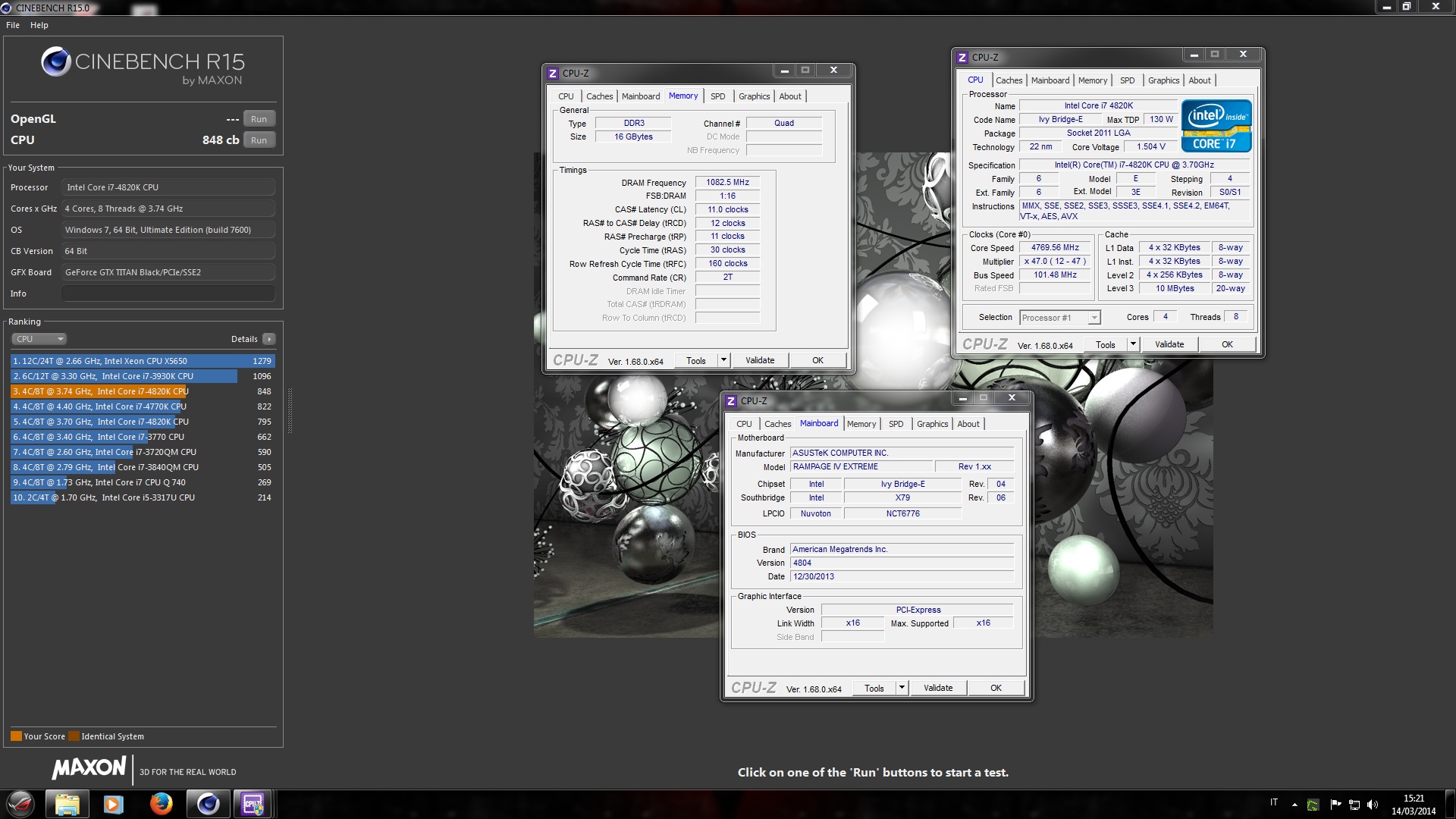The width and height of the screenshot is (1456, 819).
Task: Open network icon in system tray
Action: (x=1354, y=805)
